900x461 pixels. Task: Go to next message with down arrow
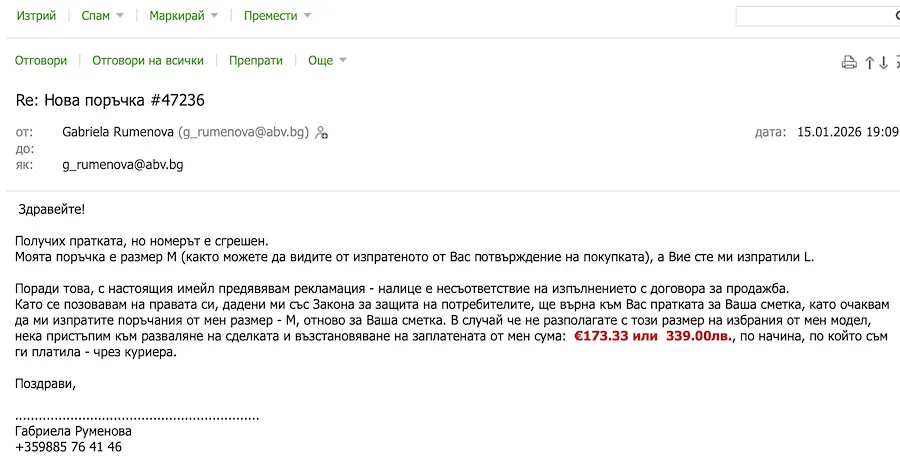pyautogui.click(x=884, y=62)
